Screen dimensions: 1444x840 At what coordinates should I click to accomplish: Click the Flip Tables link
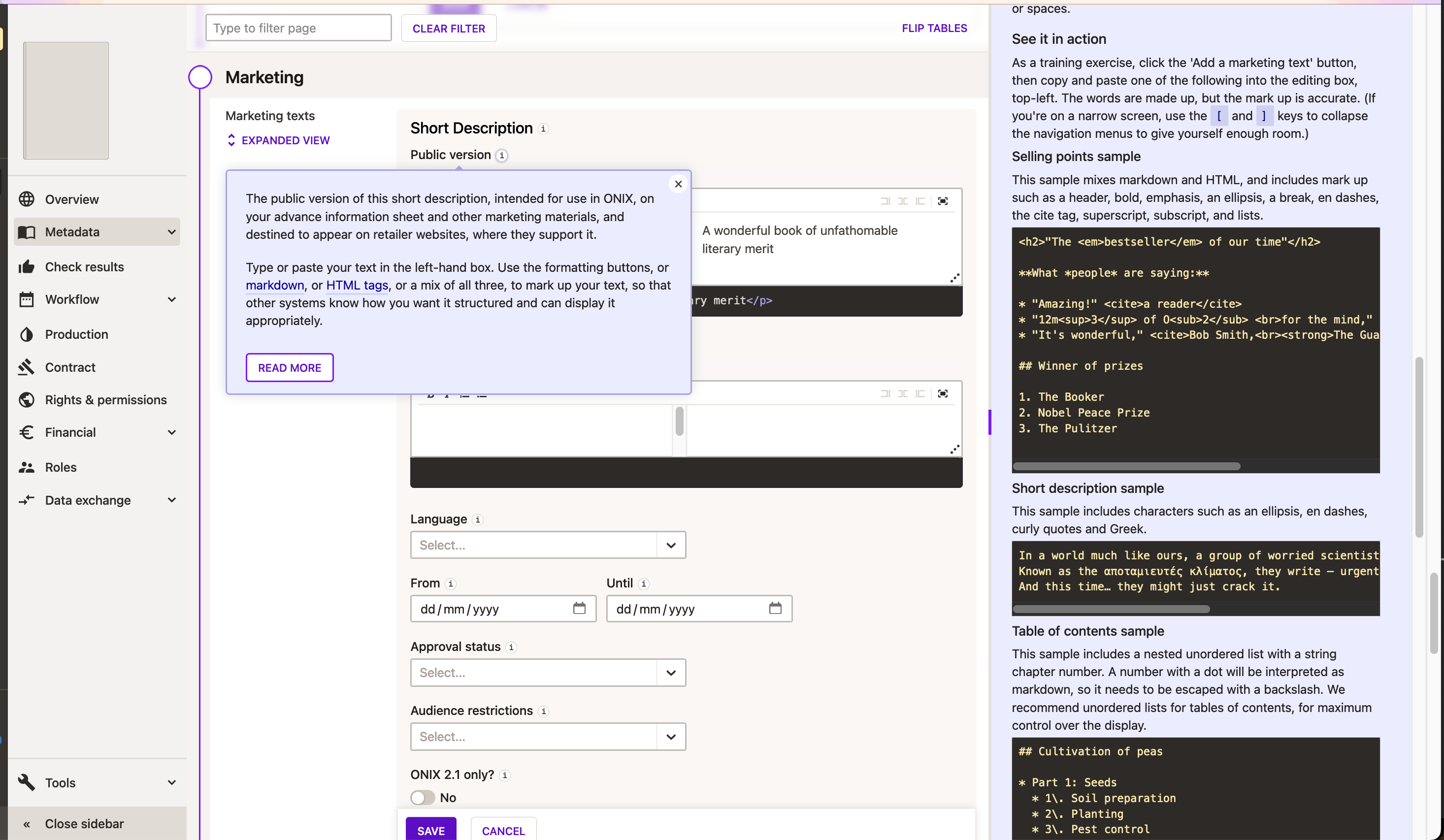pyautogui.click(x=934, y=28)
